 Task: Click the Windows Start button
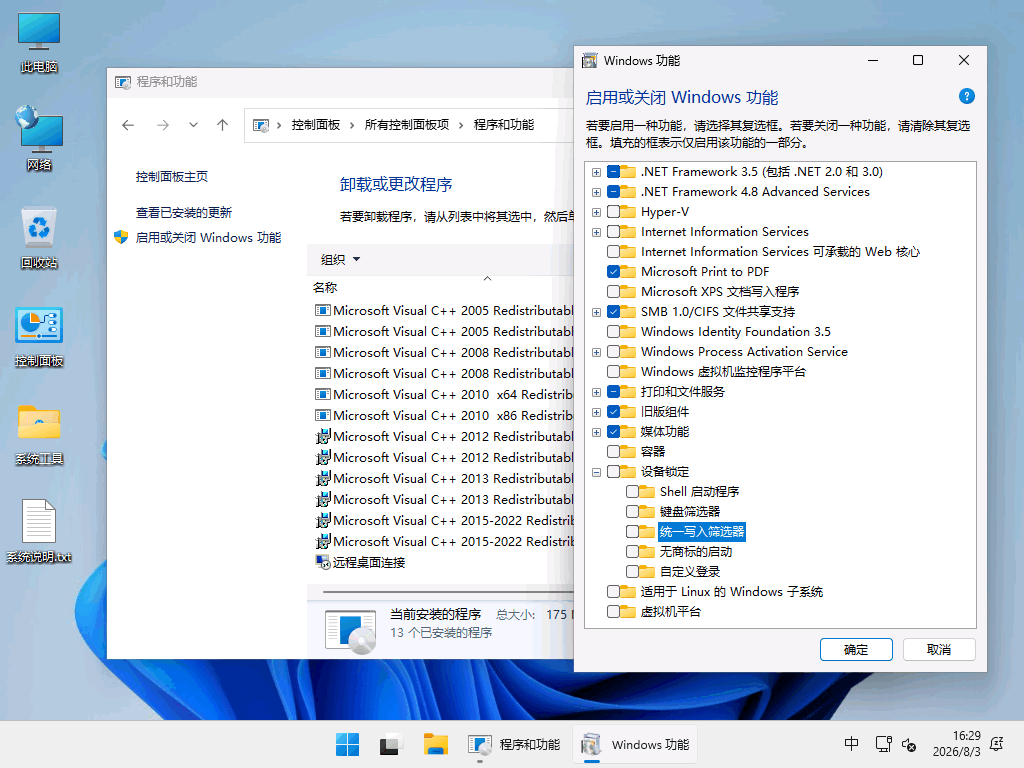point(347,744)
